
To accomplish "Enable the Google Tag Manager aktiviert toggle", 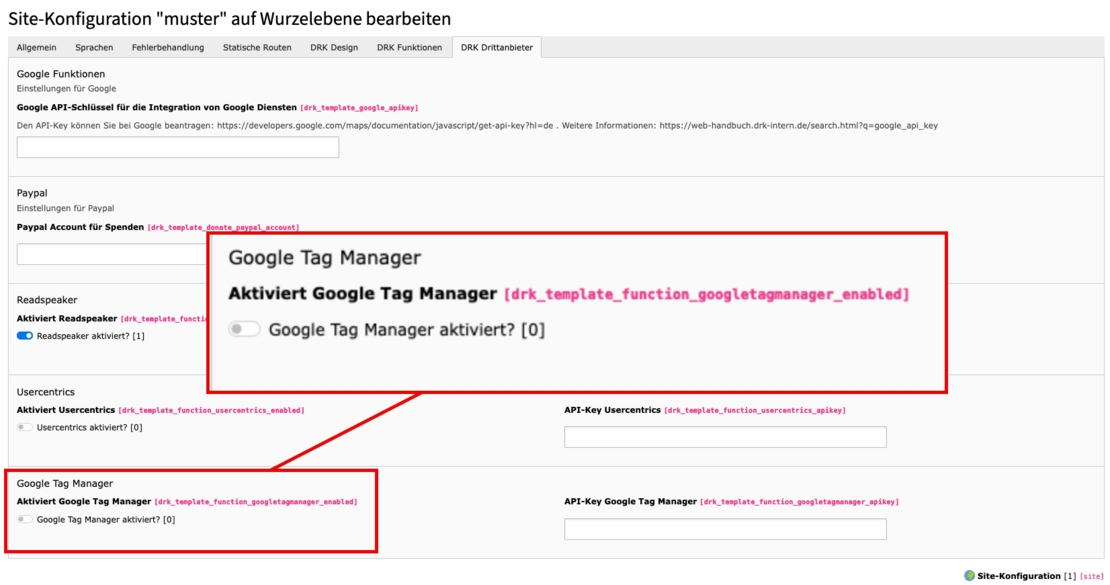I will point(22,519).
